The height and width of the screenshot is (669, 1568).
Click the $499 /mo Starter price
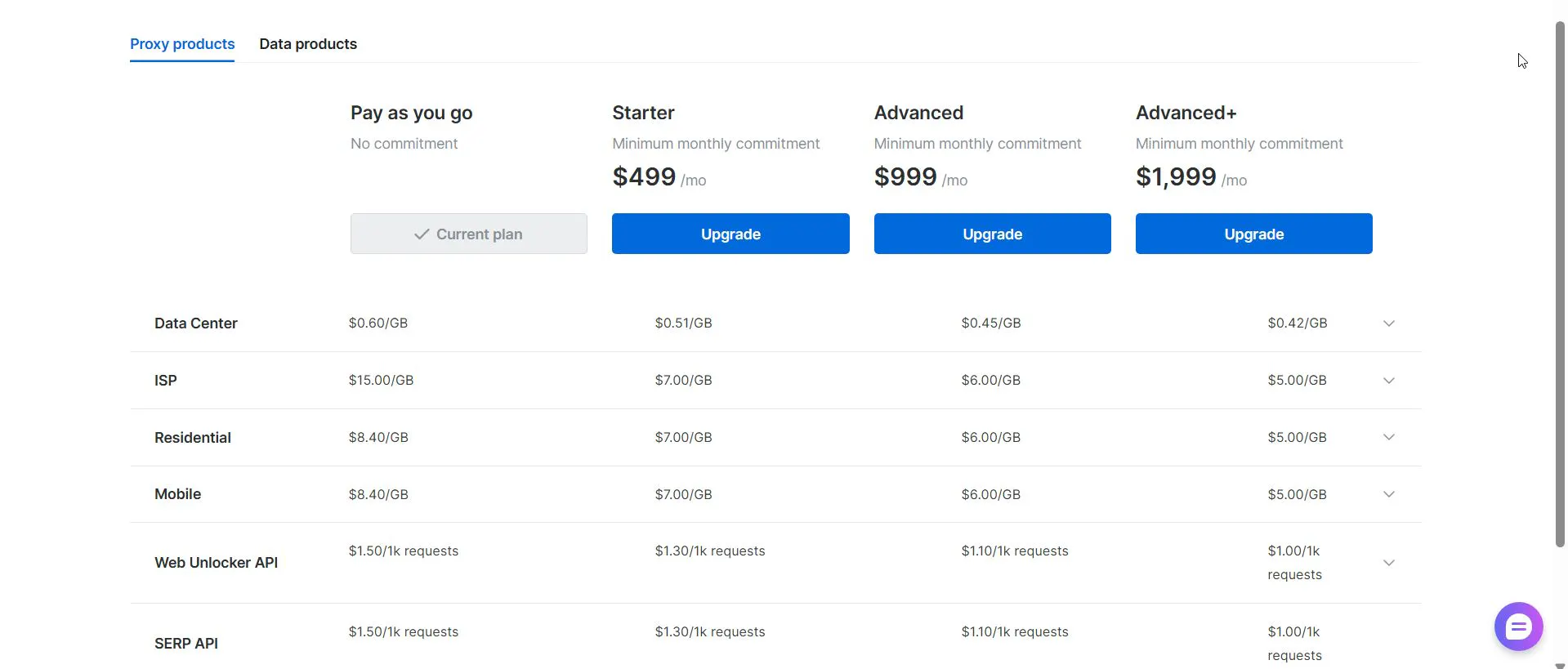659,177
